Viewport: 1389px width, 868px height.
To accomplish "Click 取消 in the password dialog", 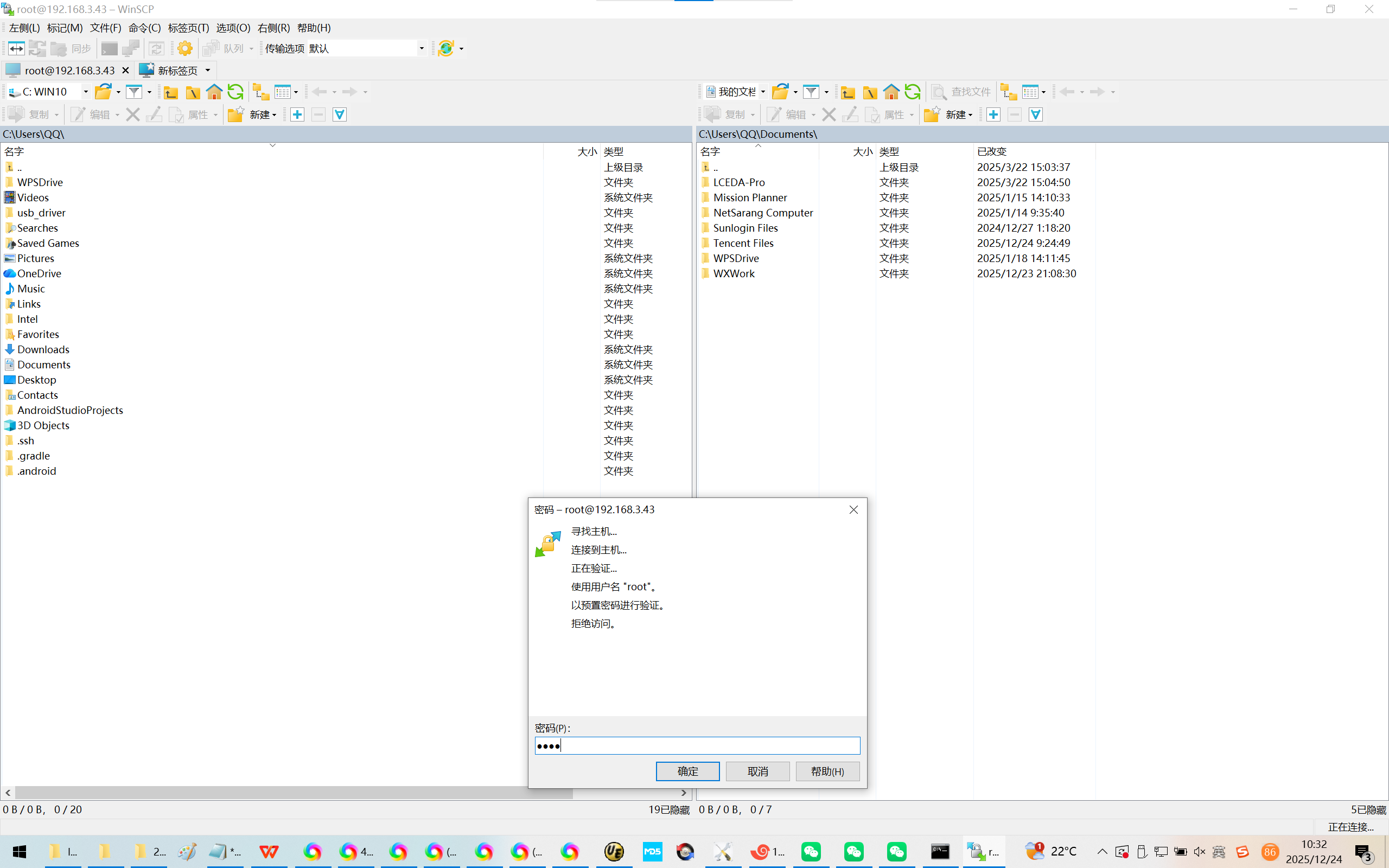I will 757,771.
